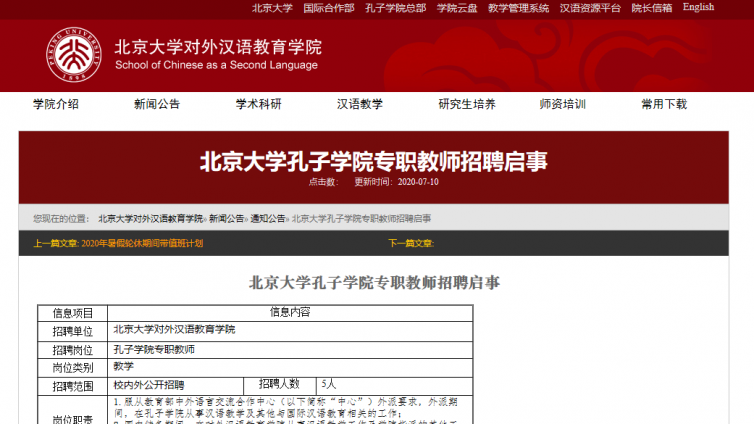The image size is (754, 424).
Task: Select the 校内外公开招聘 table cell
Action: [x=176, y=386]
